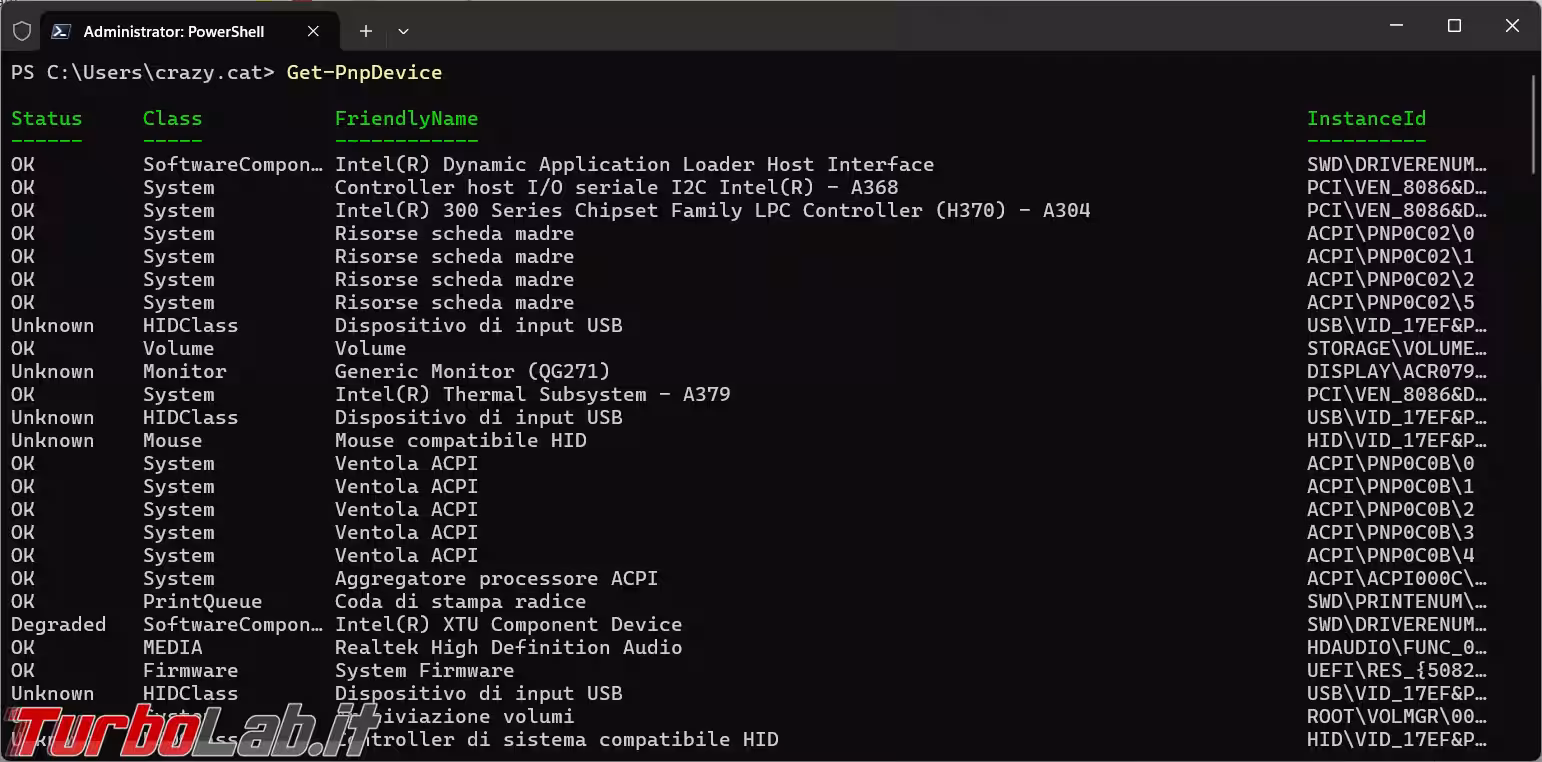This screenshot has width=1542, height=762.
Task: Click the Status column header
Action: click(46, 118)
